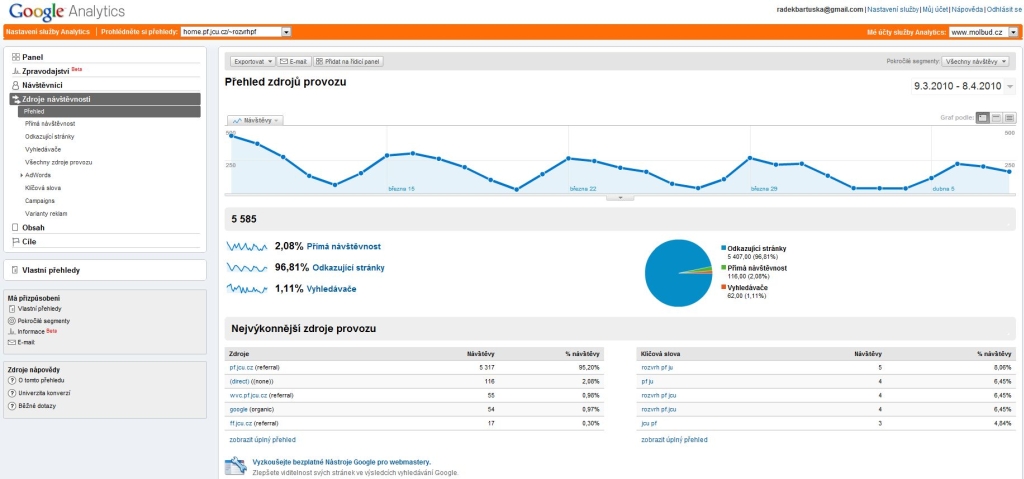
Task: Click the Návštěvníci person icon in sidebar
Action: 15,85
